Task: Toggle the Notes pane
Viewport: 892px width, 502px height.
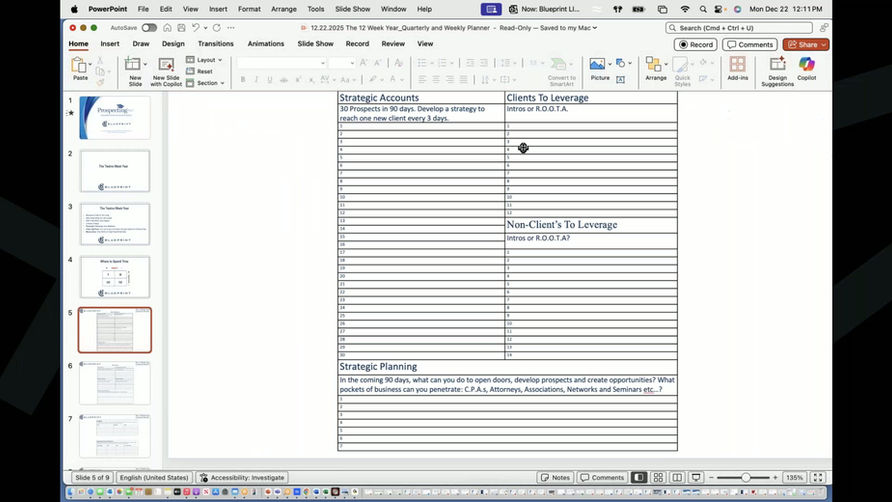Action: [x=555, y=478]
